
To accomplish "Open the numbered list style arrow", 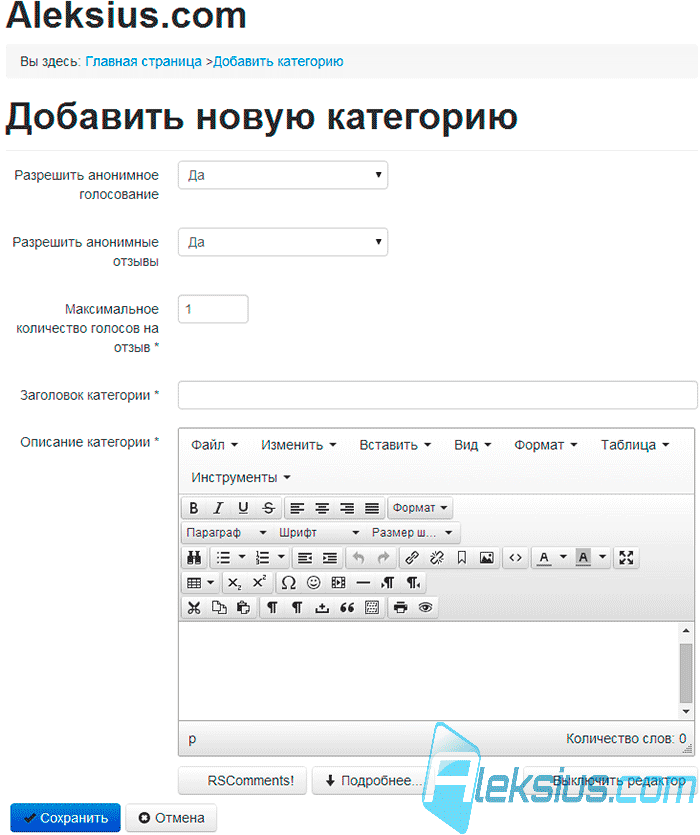I will (281, 558).
